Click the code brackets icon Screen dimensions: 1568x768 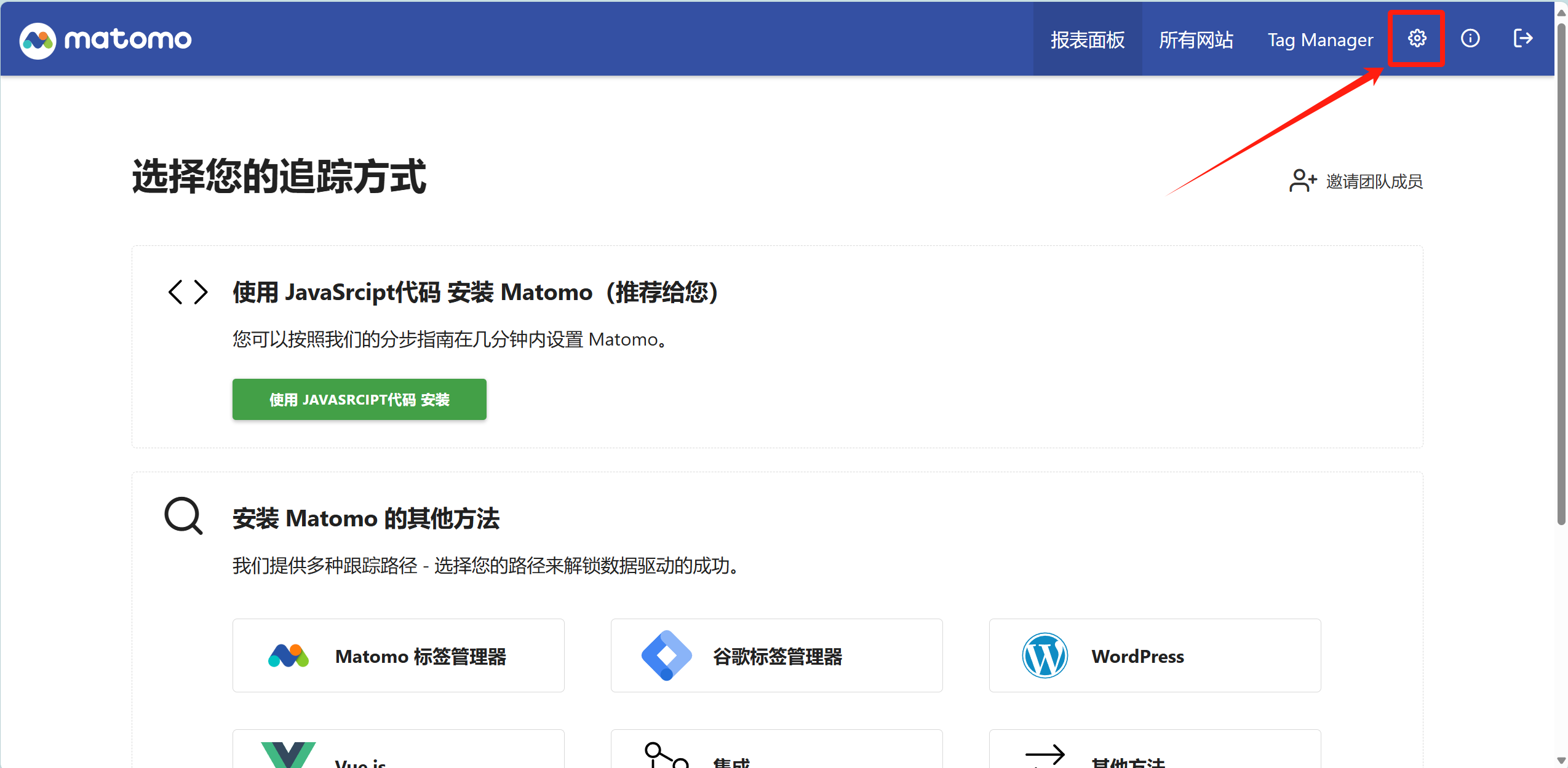(x=188, y=292)
